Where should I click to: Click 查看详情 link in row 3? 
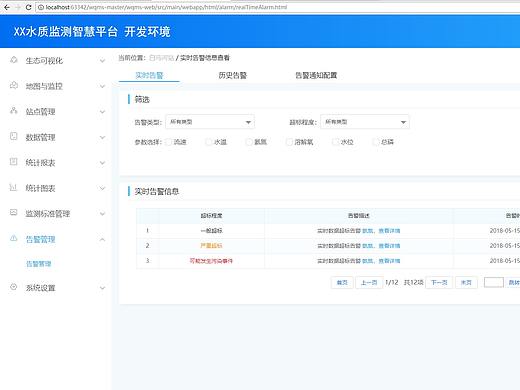[x=389, y=261]
